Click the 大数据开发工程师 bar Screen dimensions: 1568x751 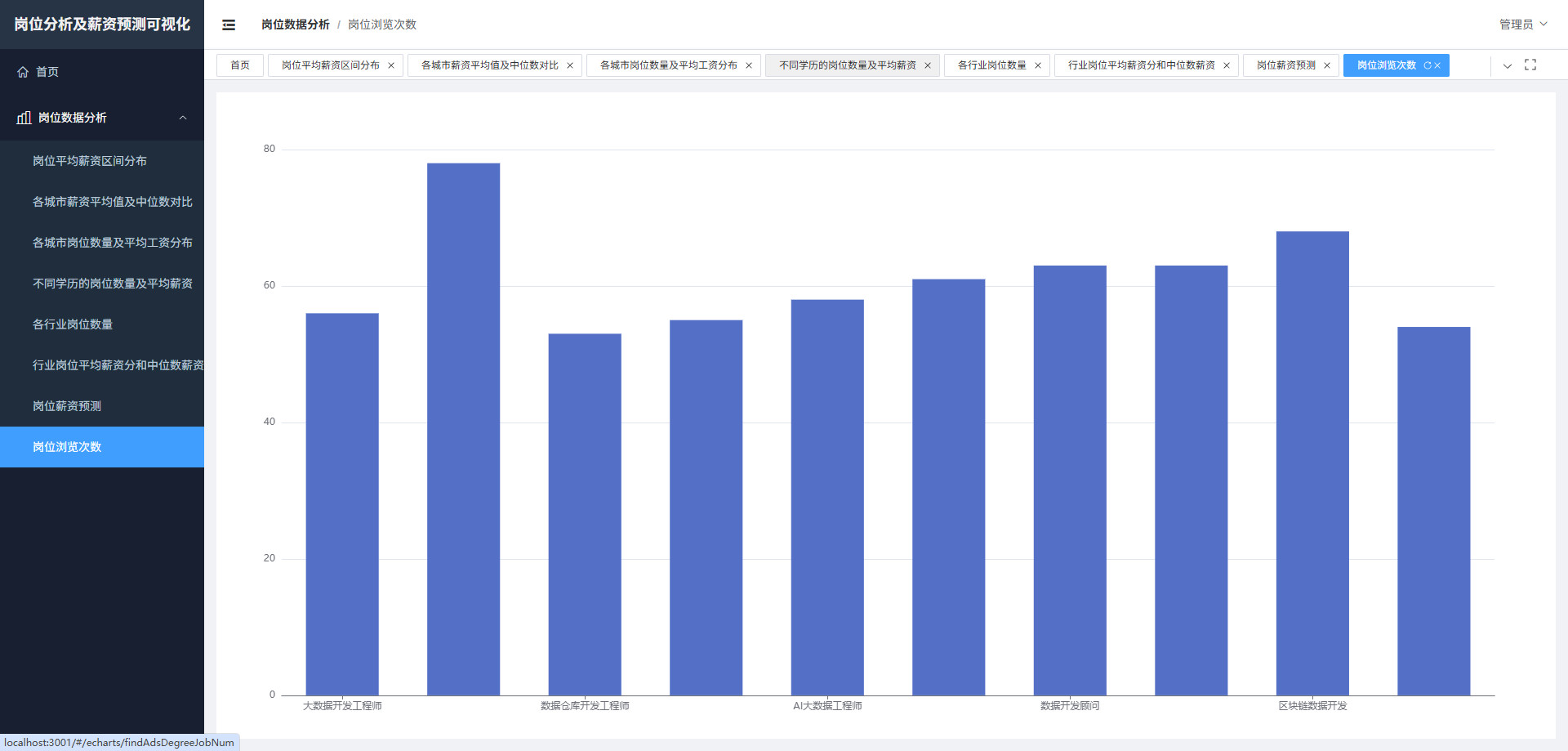tap(342, 504)
